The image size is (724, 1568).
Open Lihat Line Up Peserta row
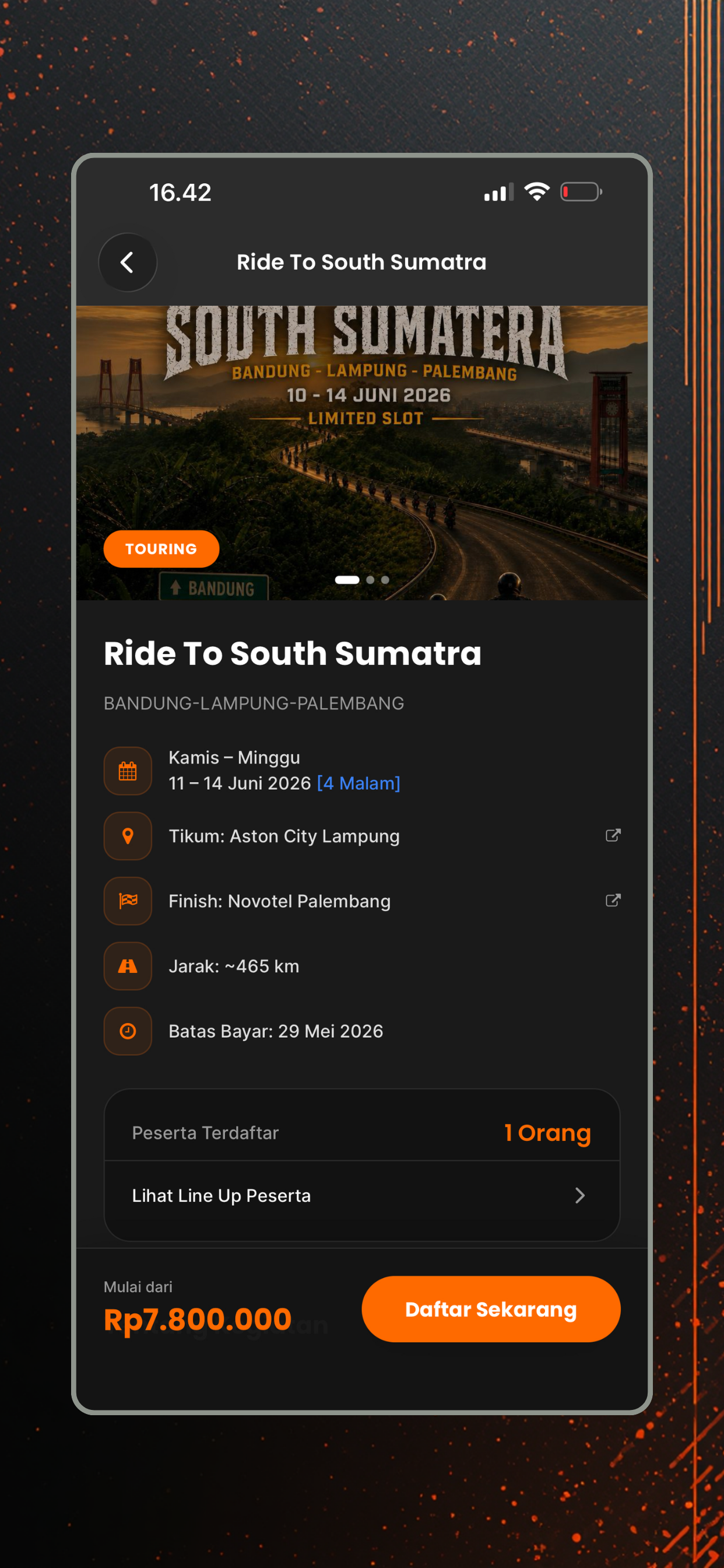(x=362, y=1196)
